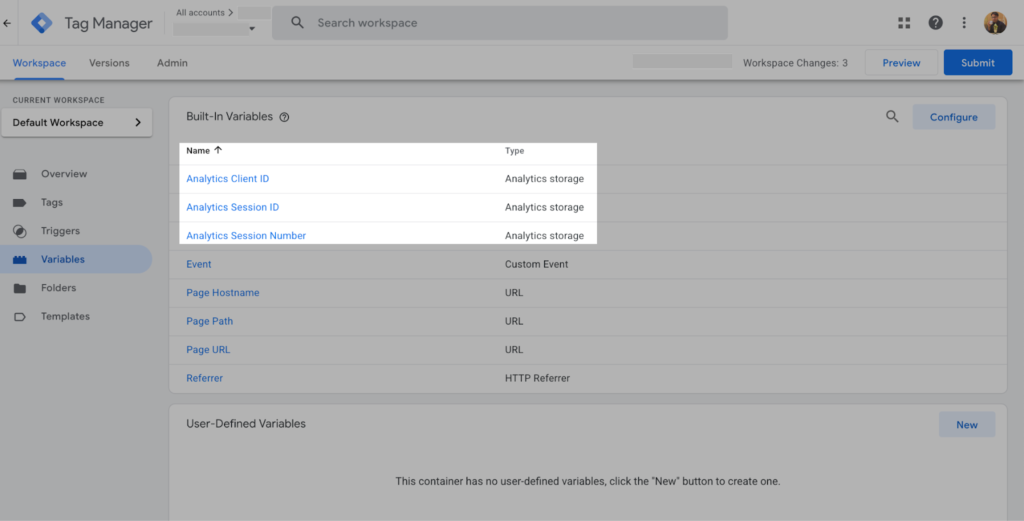The height and width of the screenshot is (521, 1024).
Task: Switch to the Admin tab
Action: (x=172, y=63)
